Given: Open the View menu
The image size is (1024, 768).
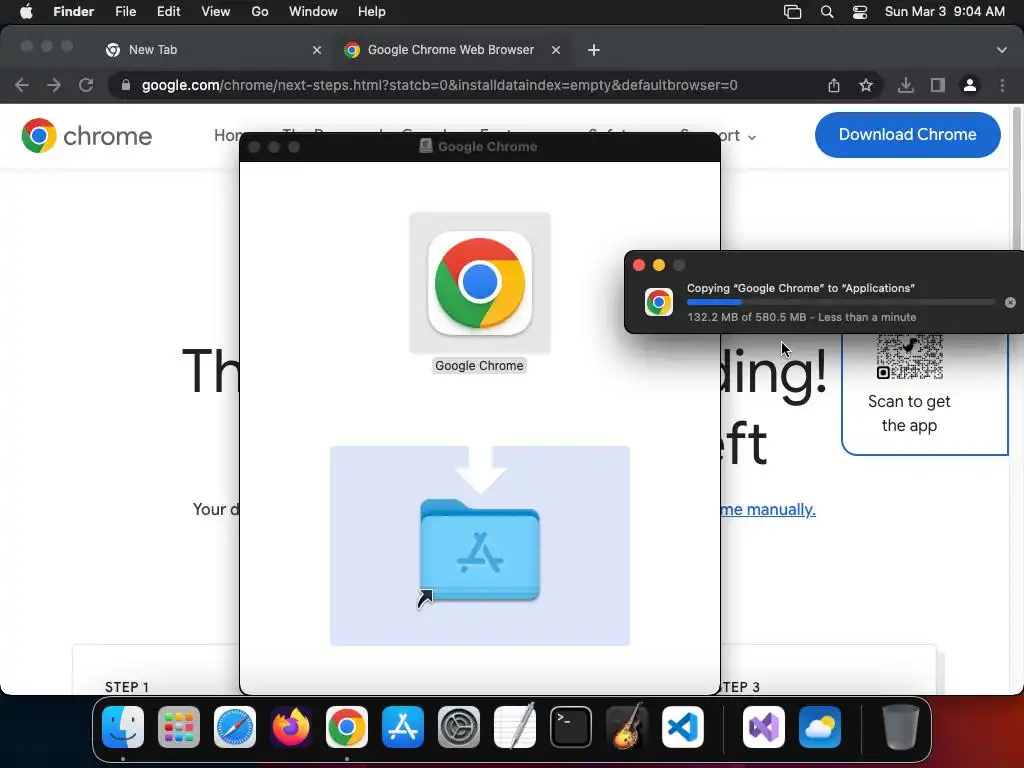Looking at the screenshot, I should pos(216,12).
